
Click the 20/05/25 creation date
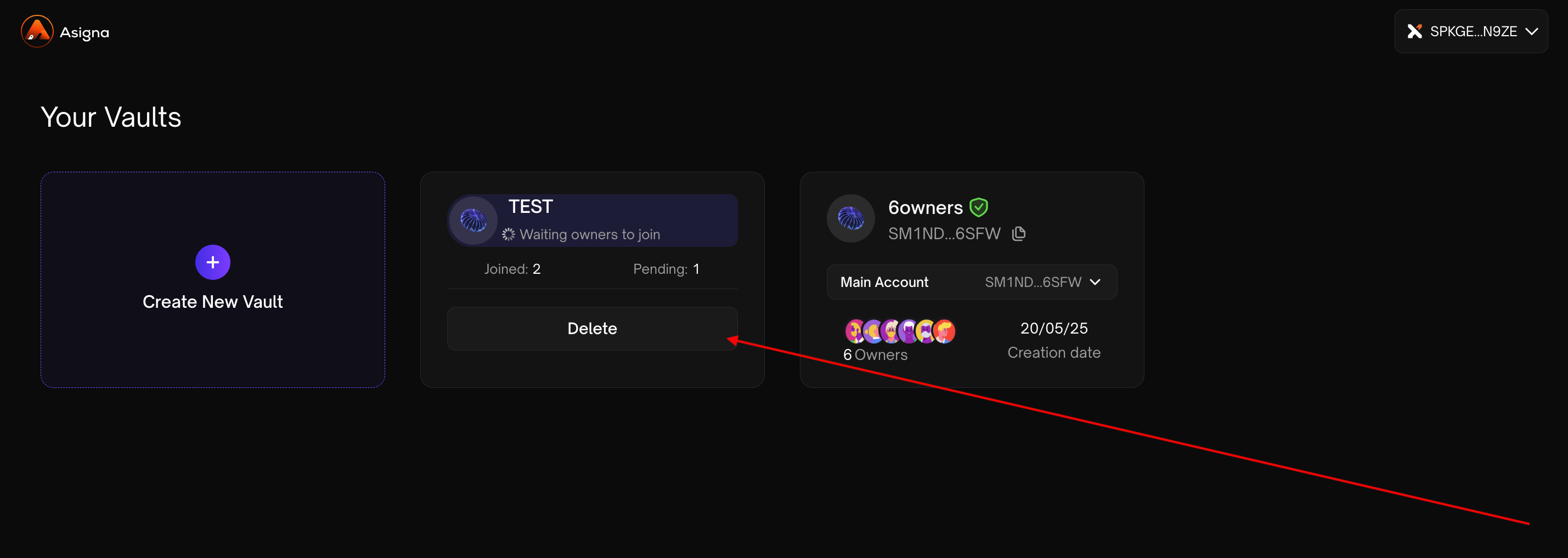tap(1053, 329)
